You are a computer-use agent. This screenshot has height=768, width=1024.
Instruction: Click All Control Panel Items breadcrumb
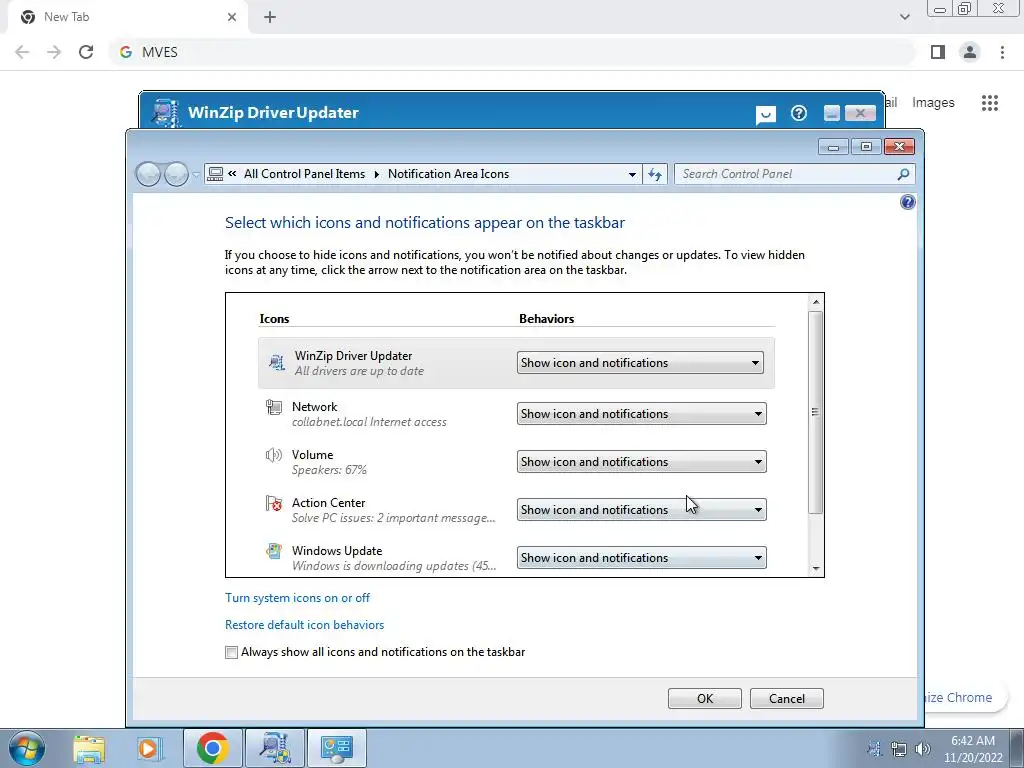point(304,174)
